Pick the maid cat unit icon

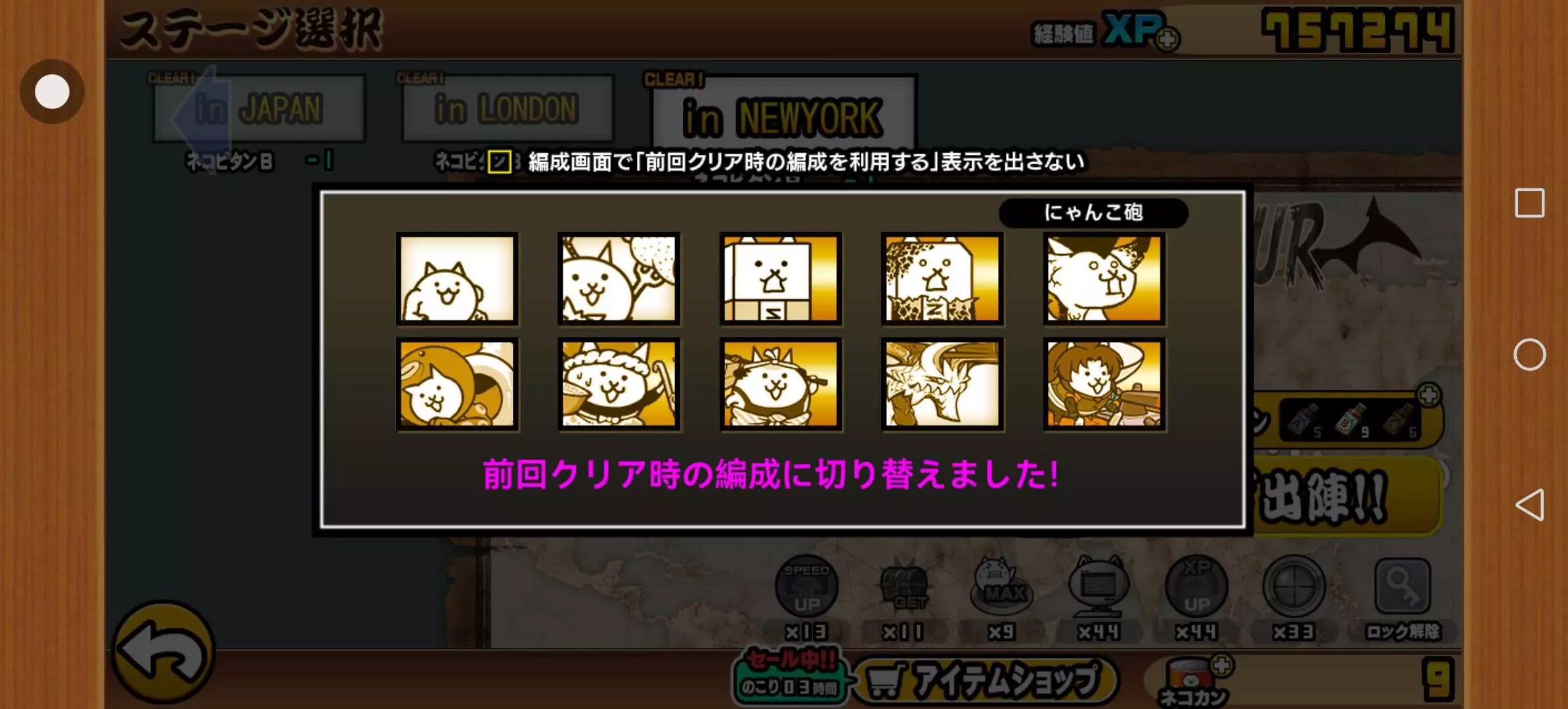click(x=619, y=385)
